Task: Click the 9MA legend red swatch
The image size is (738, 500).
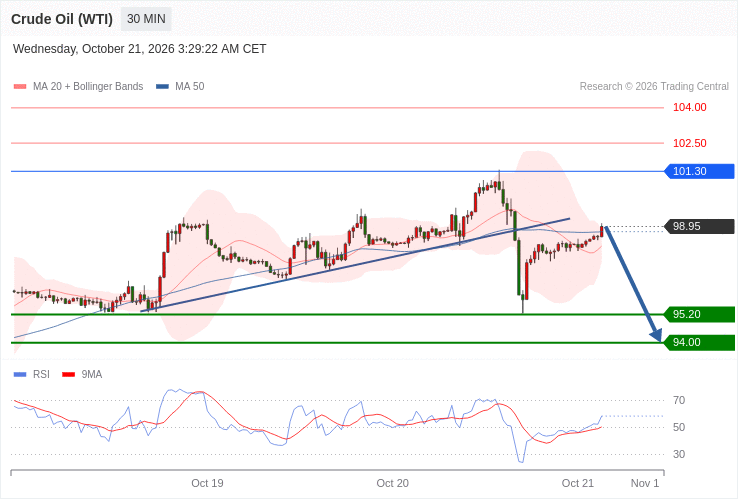Action: (69, 375)
